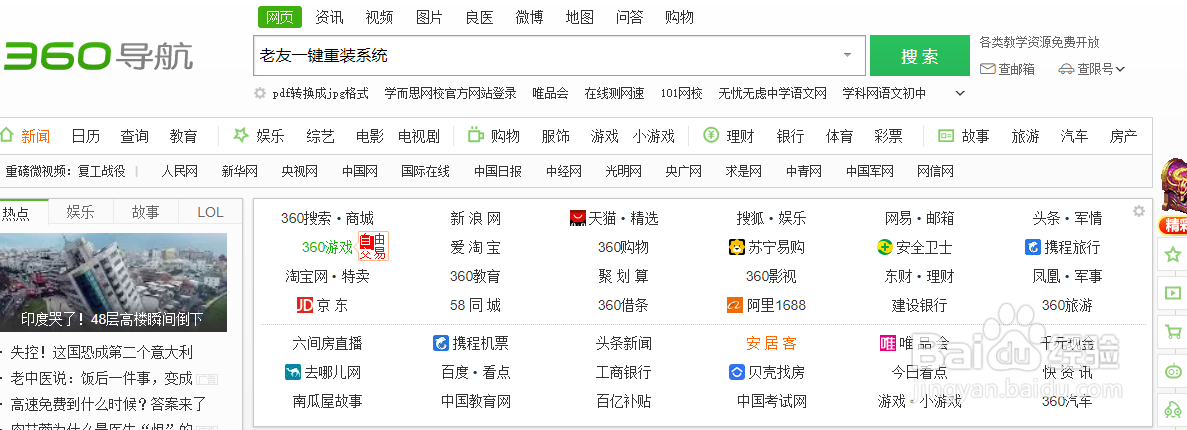Open the 各类教学资源免费开放 notice
This screenshot has width=1187, height=430.
pos(1039,42)
